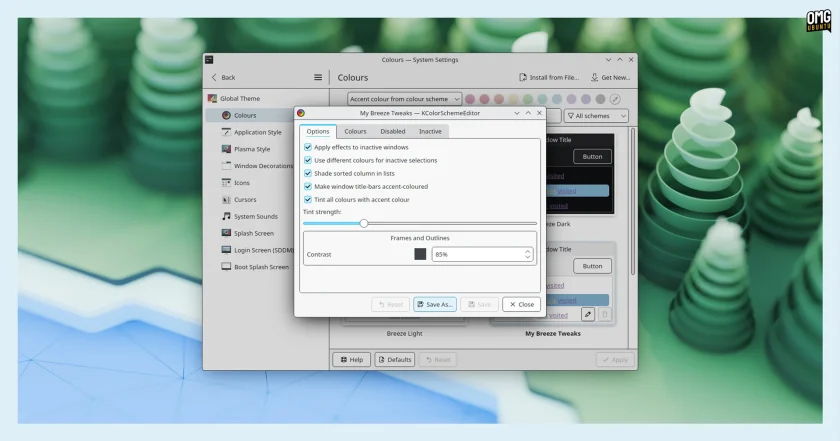Click the Tint strength slider handle
The width and height of the screenshot is (840, 441).
(364, 223)
